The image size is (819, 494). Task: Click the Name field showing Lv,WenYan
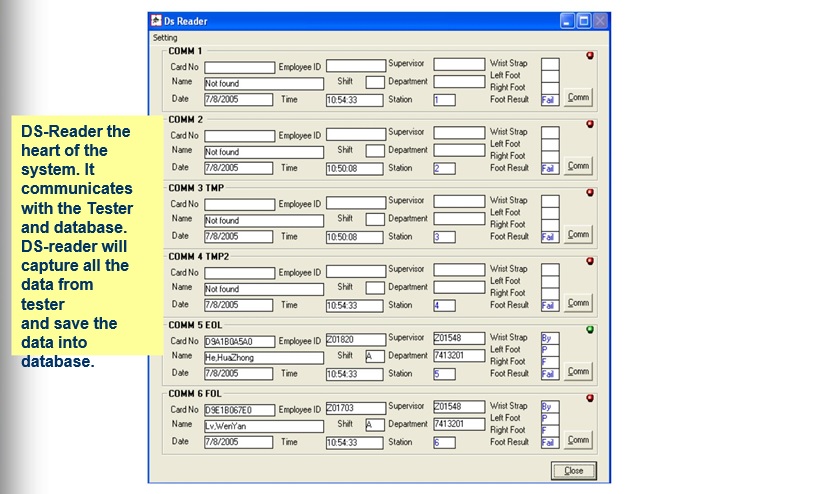(264, 426)
